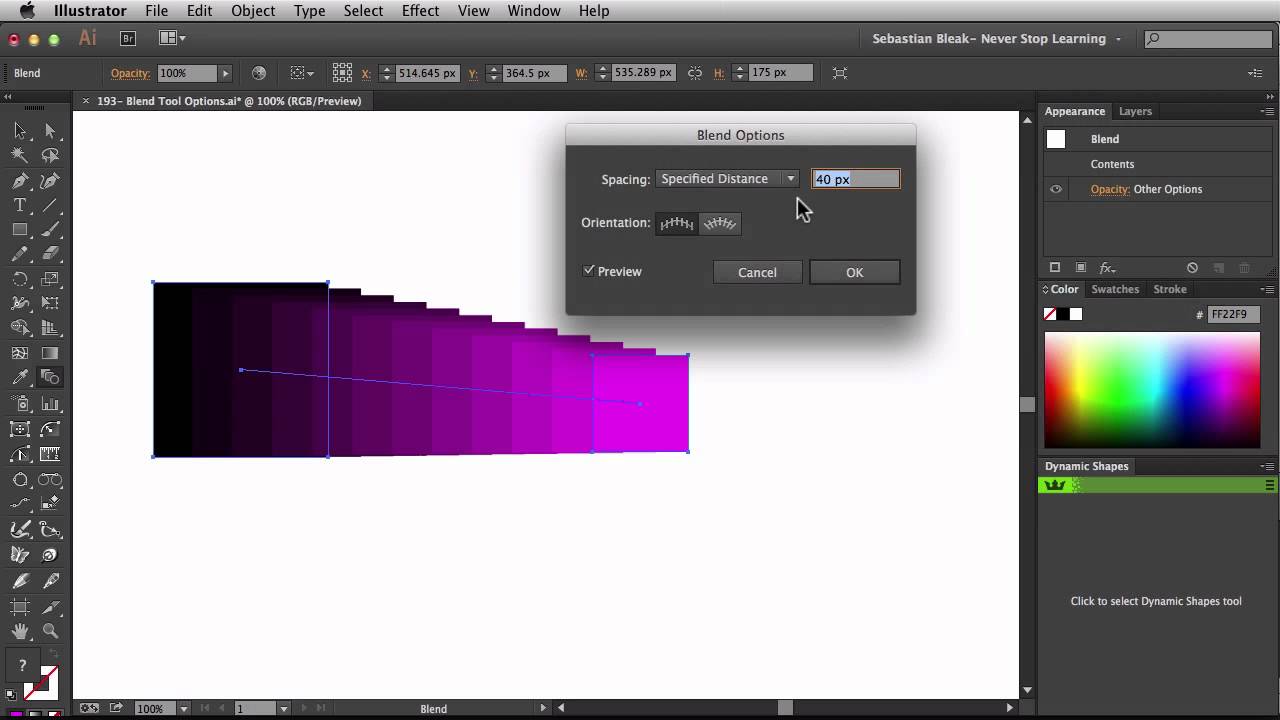Switch to the Layers panel tab
This screenshot has height=720, width=1280.
pyautogui.click(x=1135, y=111)
